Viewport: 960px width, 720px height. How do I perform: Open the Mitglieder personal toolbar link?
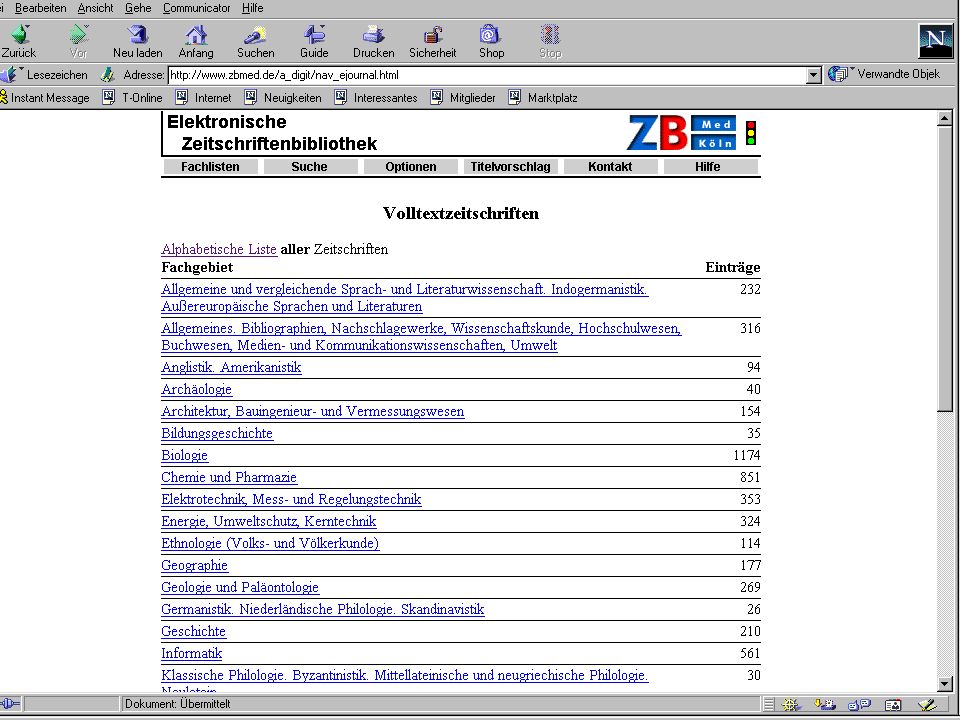pyautogui.click(x=463, y=97)
